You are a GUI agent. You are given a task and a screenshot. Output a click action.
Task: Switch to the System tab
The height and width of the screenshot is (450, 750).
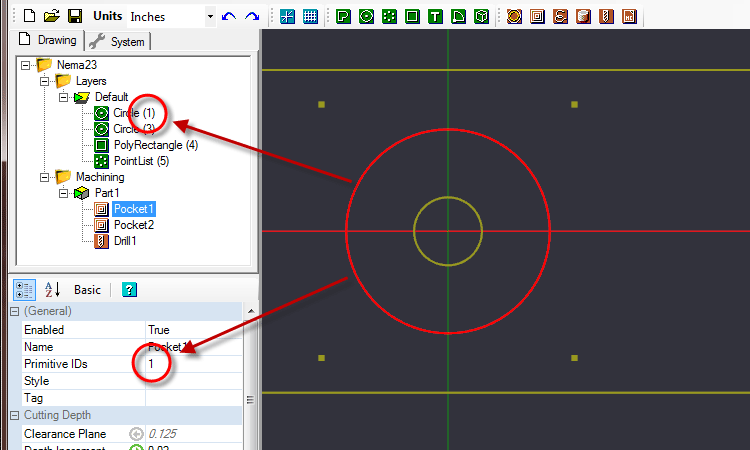coord(119,41)
